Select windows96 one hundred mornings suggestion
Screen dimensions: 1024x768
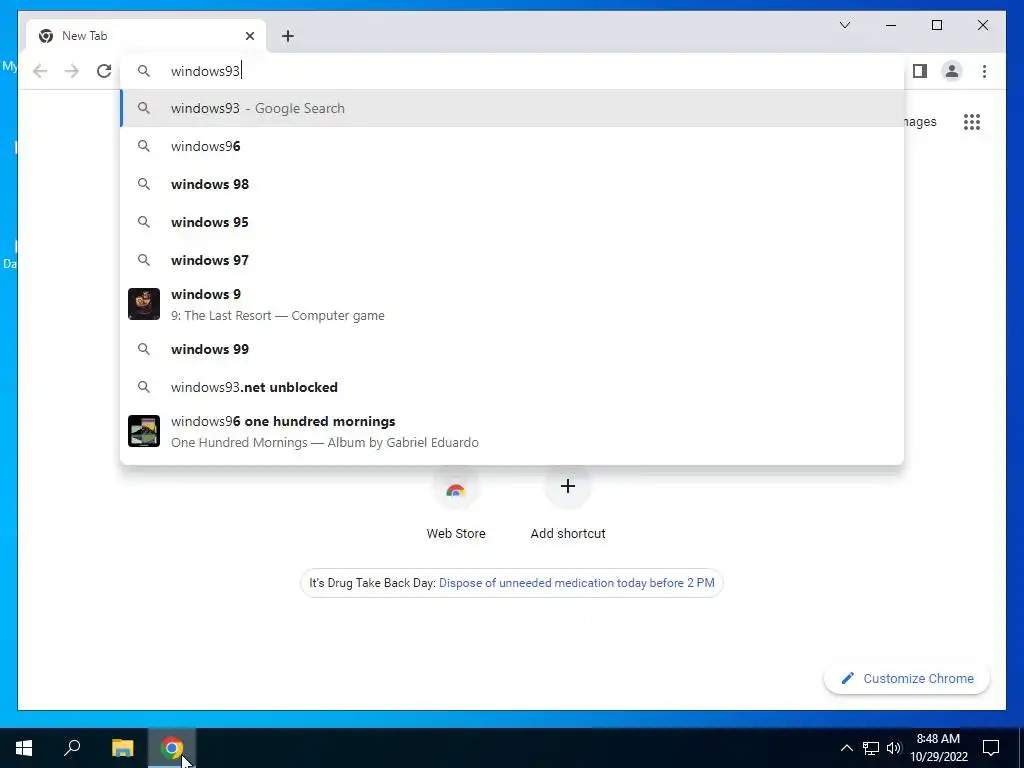click(512, 432)
